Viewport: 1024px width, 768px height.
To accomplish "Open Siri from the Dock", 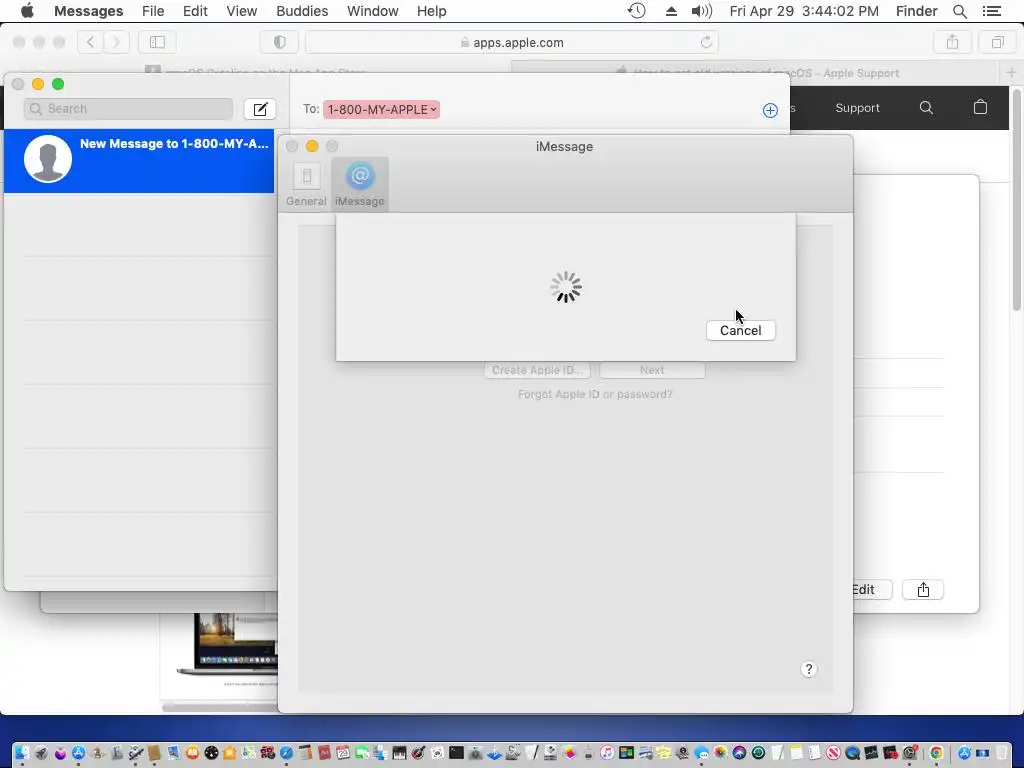I will pyautogui.click(x=739, y=753).
